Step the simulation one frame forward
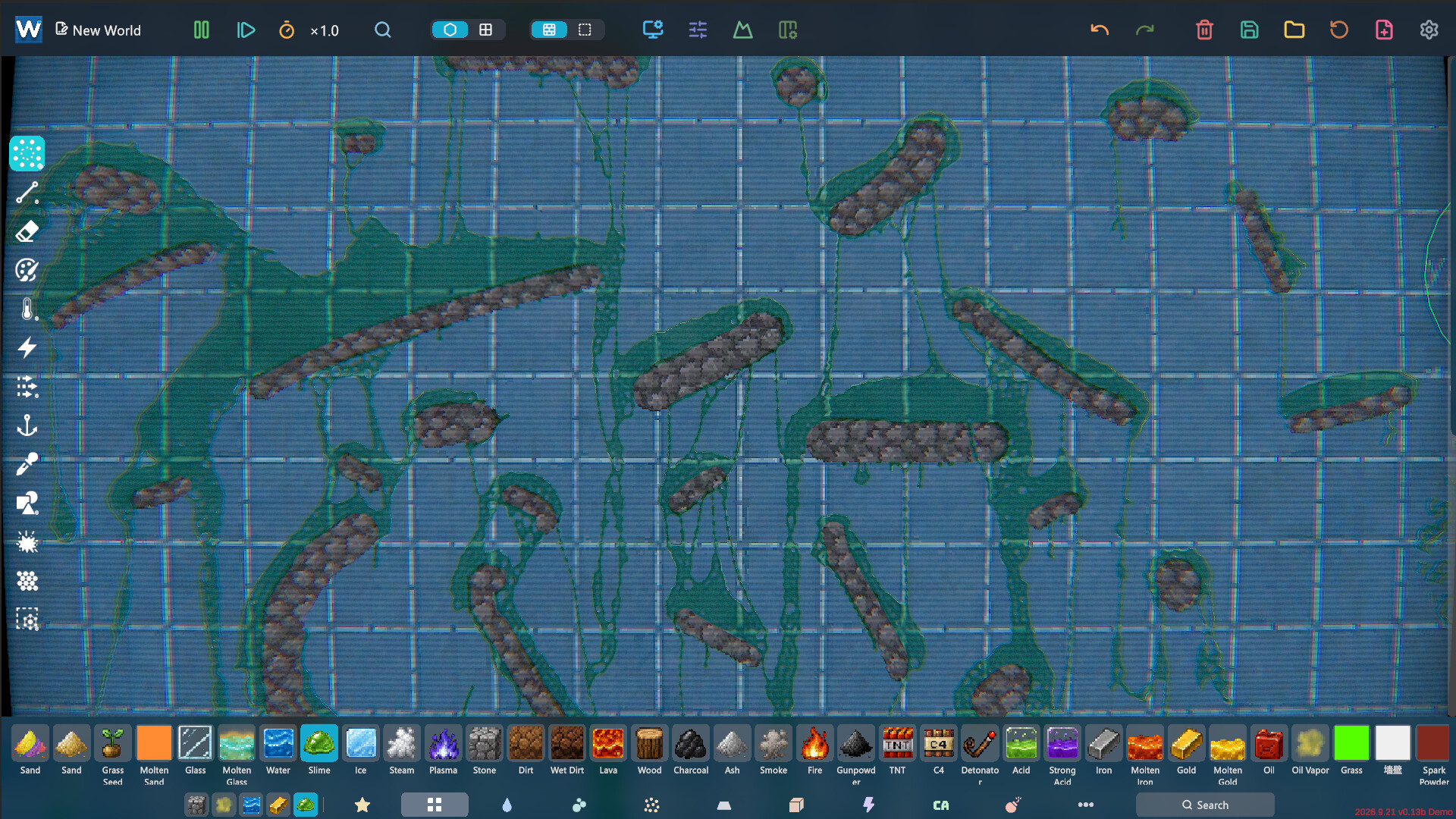Screen dimensions: 1456x819 coord(246,30)
